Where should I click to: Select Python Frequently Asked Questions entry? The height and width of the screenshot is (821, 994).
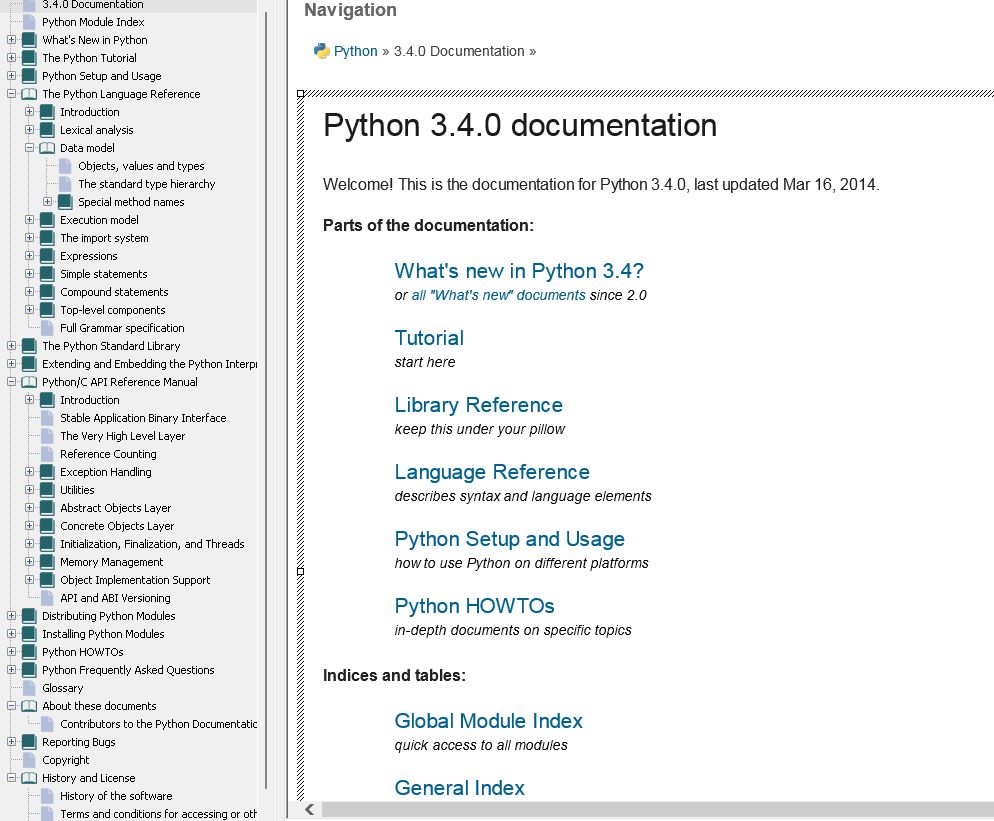pos(128,670)
